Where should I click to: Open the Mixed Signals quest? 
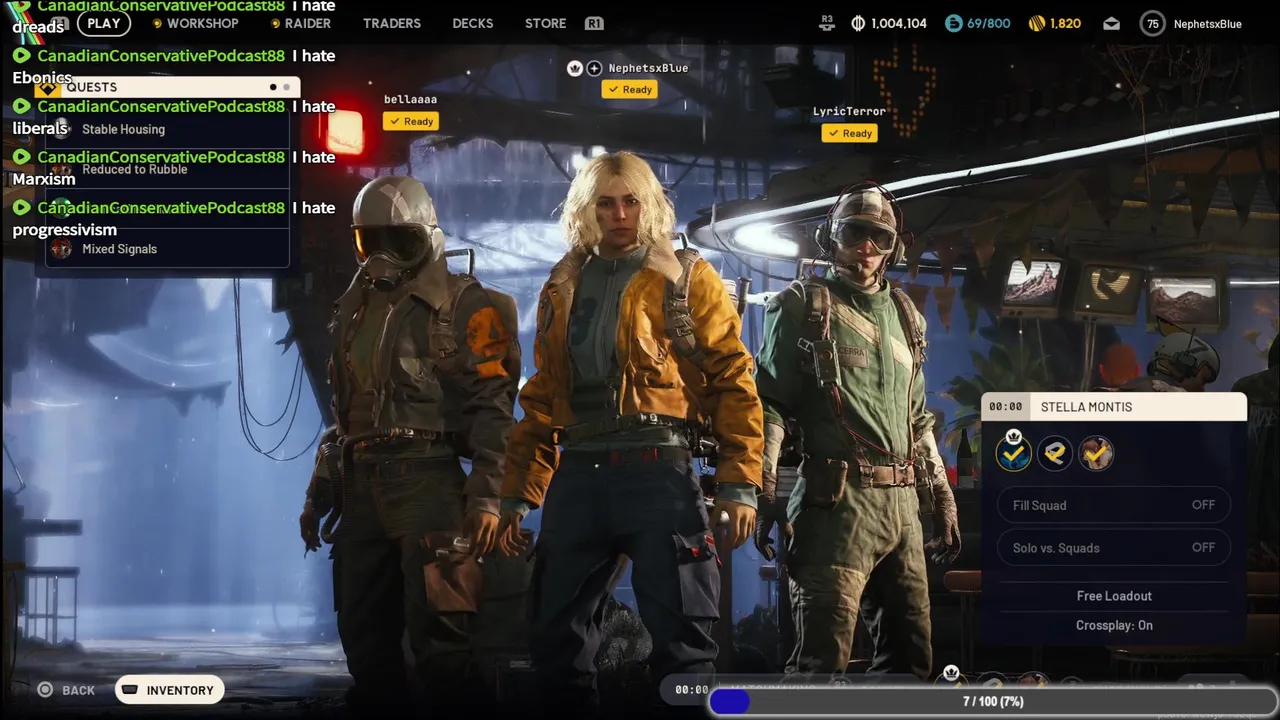tap(166, 249)
